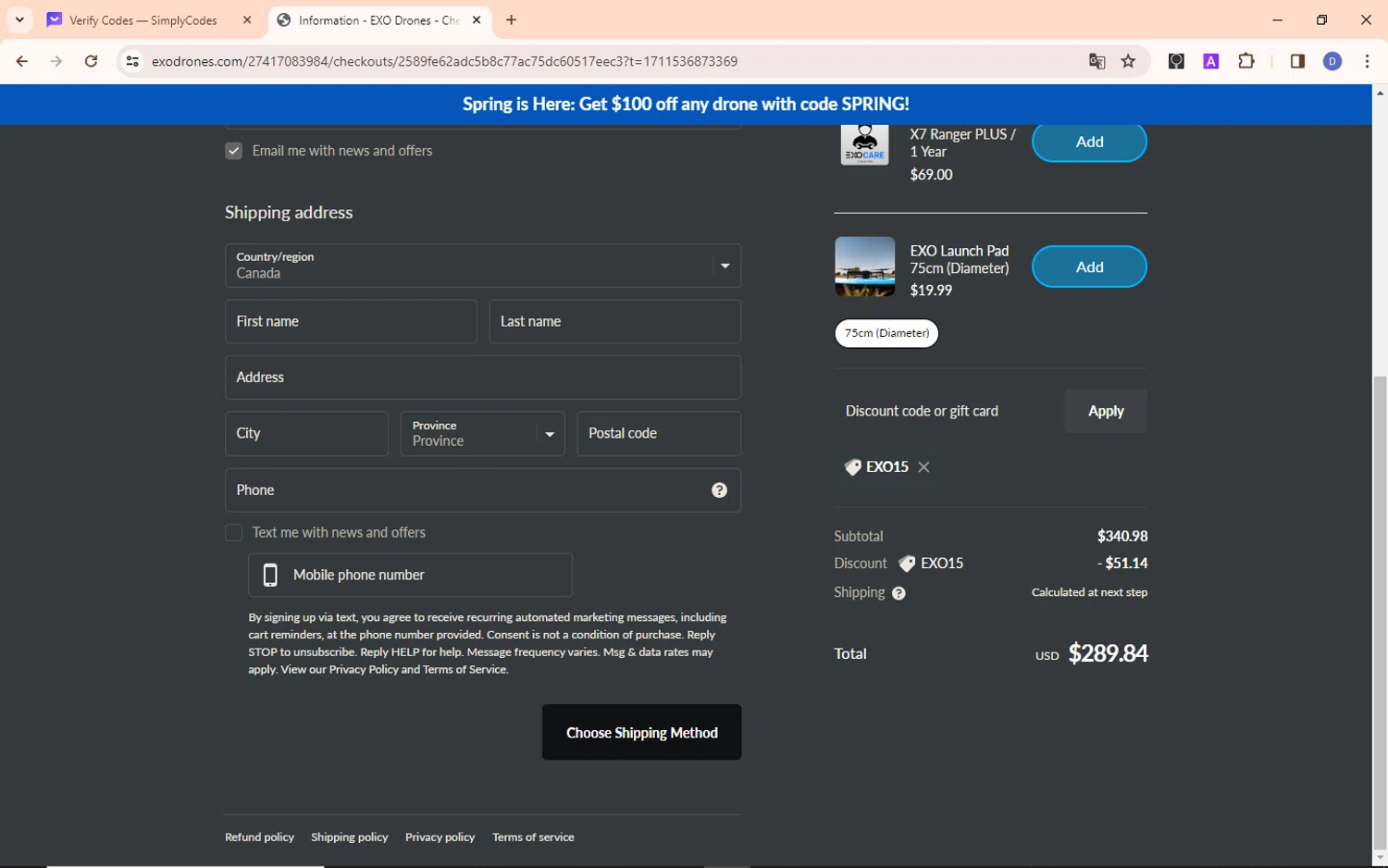Viewport: 1388px width, 868px height.
Task: Focus the Last name field
Action: [x=615, y=321]
